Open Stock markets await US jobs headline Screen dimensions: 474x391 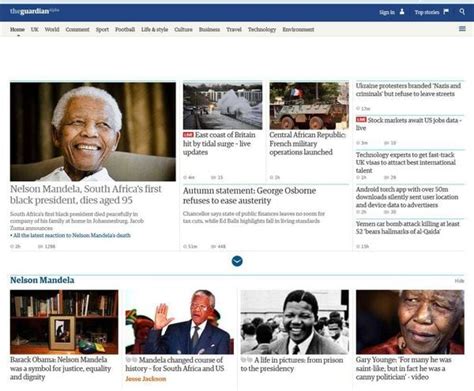coord(409,124)
